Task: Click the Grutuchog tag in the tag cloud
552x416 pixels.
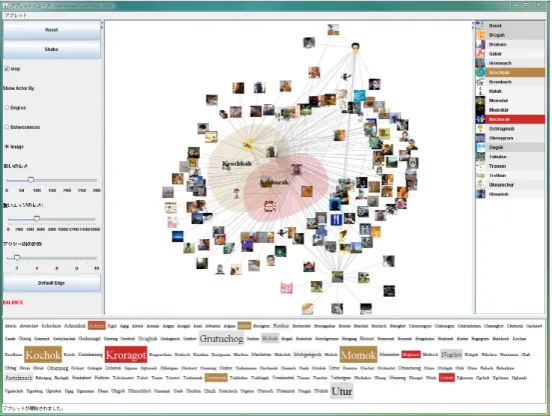Action: pyautogui.click(x=221, y=339)
